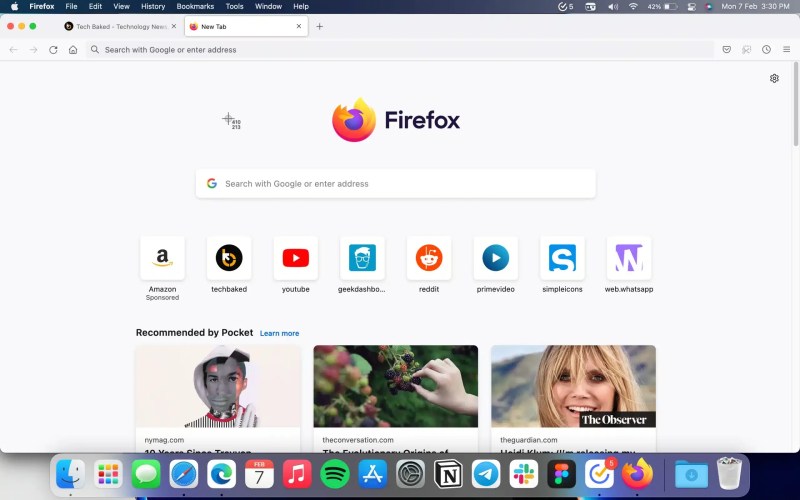Open theconversation.com berries story thumbnail
800x500 pixels.
click(396, 386)
